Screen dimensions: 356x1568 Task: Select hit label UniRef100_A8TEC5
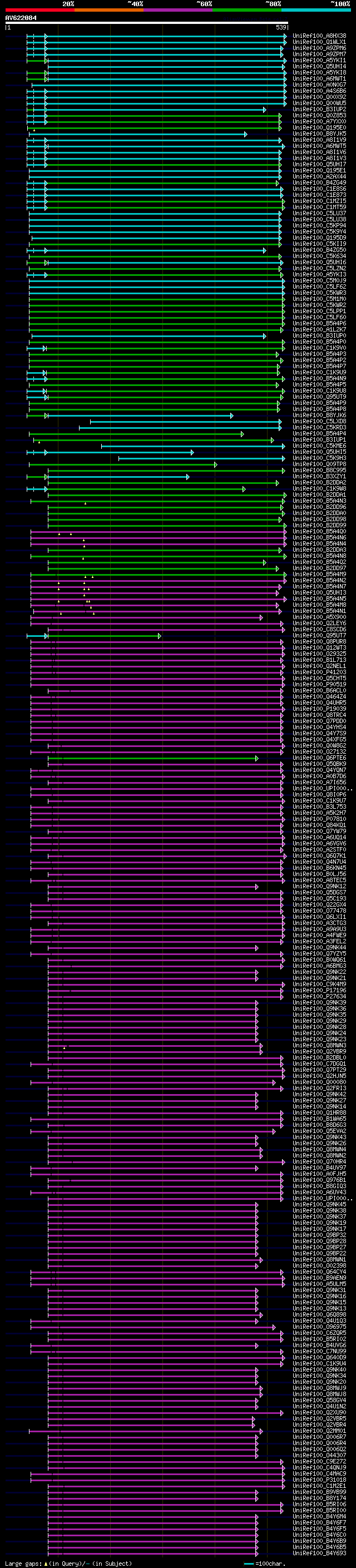[319, 881]
